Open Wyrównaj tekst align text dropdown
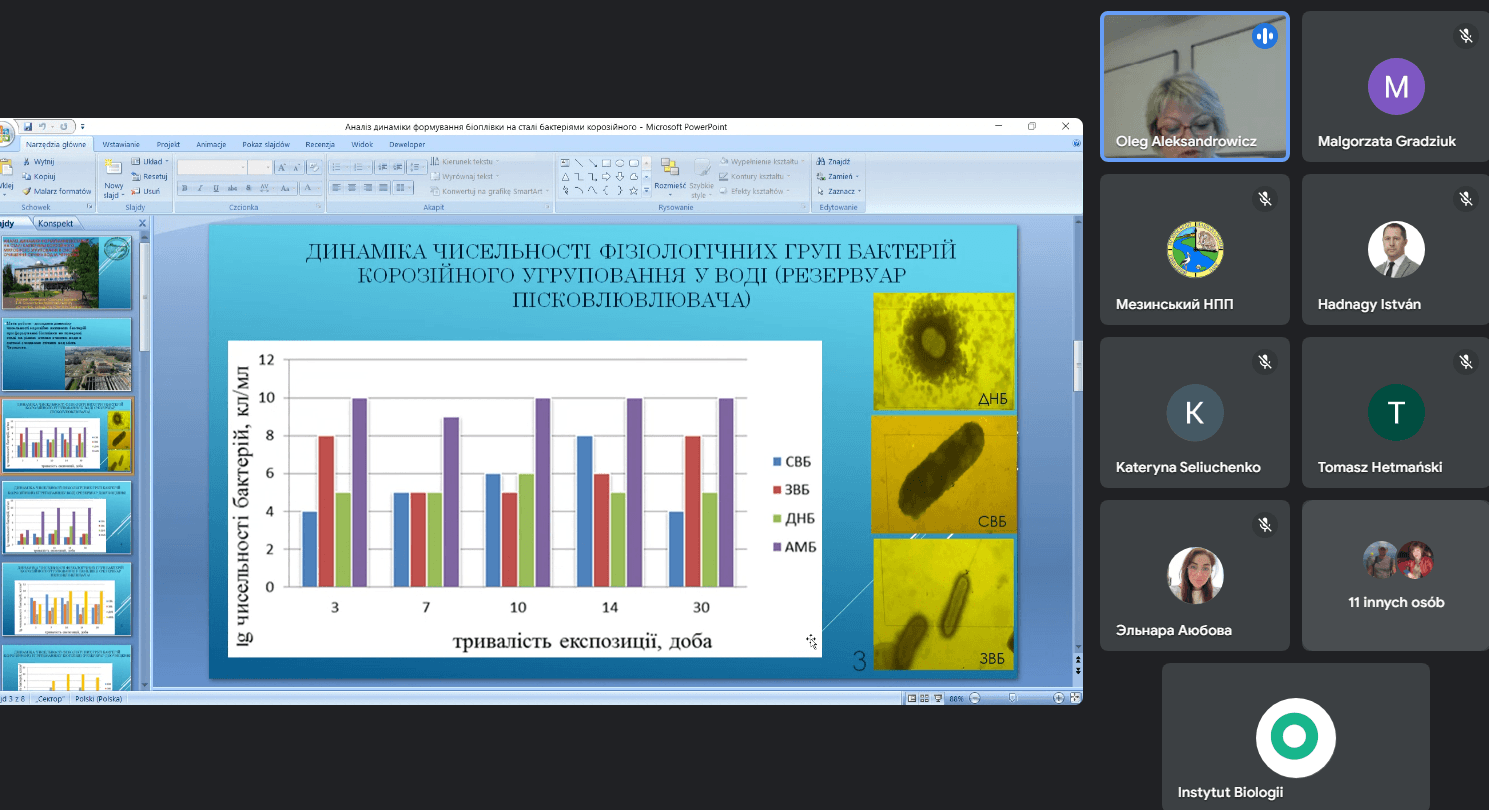Screen dimensions: 1489x810 tap(465, 176)
